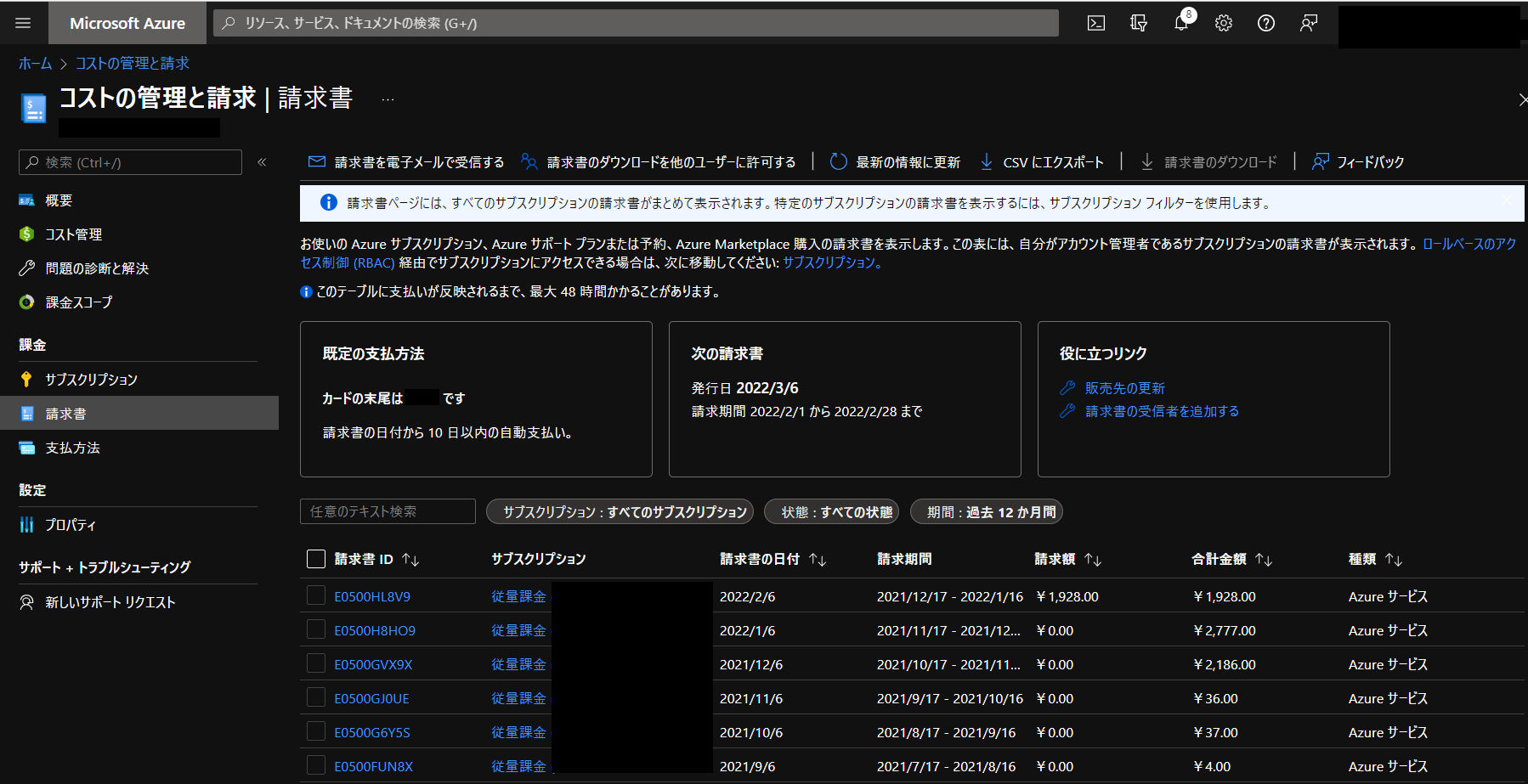Viewport: 1528px width, 784px height.
Task: Click CSV にエクスポート button
Action: (1043, 161)
